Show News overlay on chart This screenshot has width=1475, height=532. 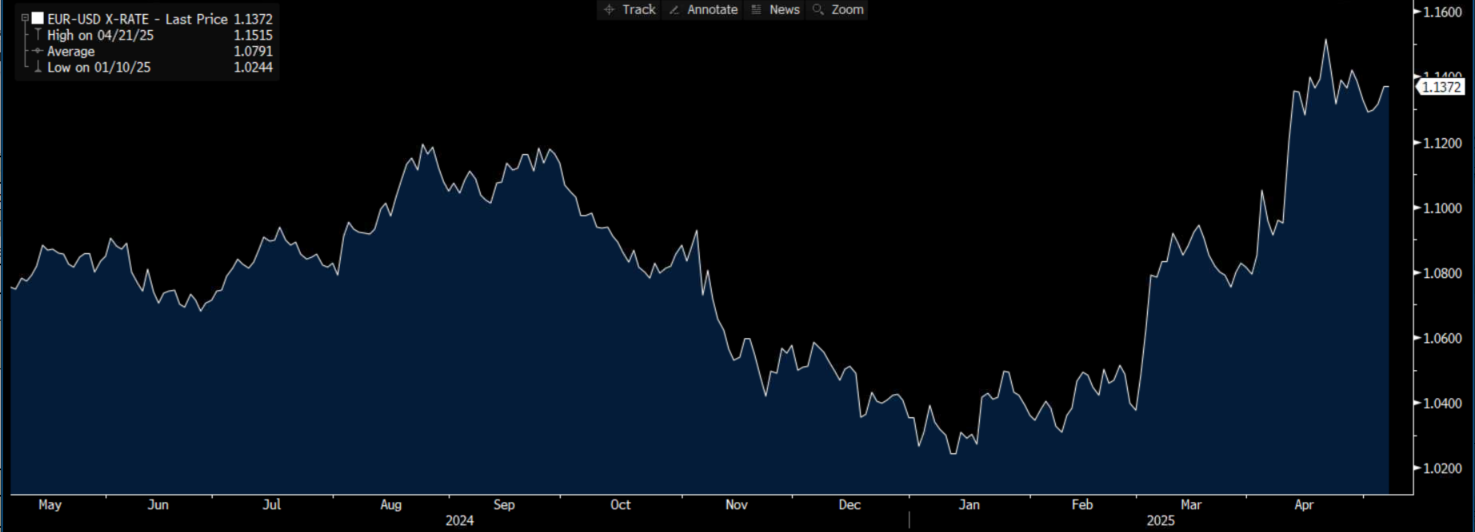pos(775,9)
